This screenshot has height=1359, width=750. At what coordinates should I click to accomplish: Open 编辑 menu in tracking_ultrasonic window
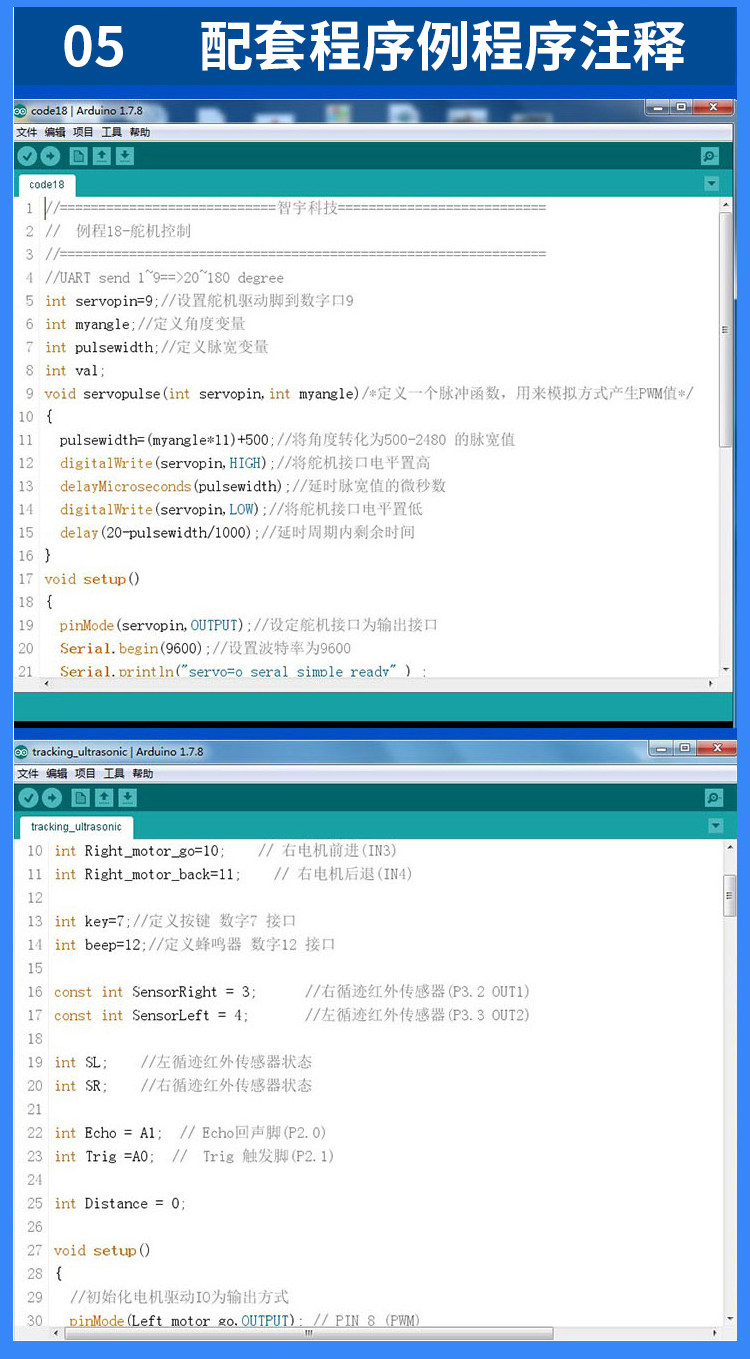tap(56, 774)
